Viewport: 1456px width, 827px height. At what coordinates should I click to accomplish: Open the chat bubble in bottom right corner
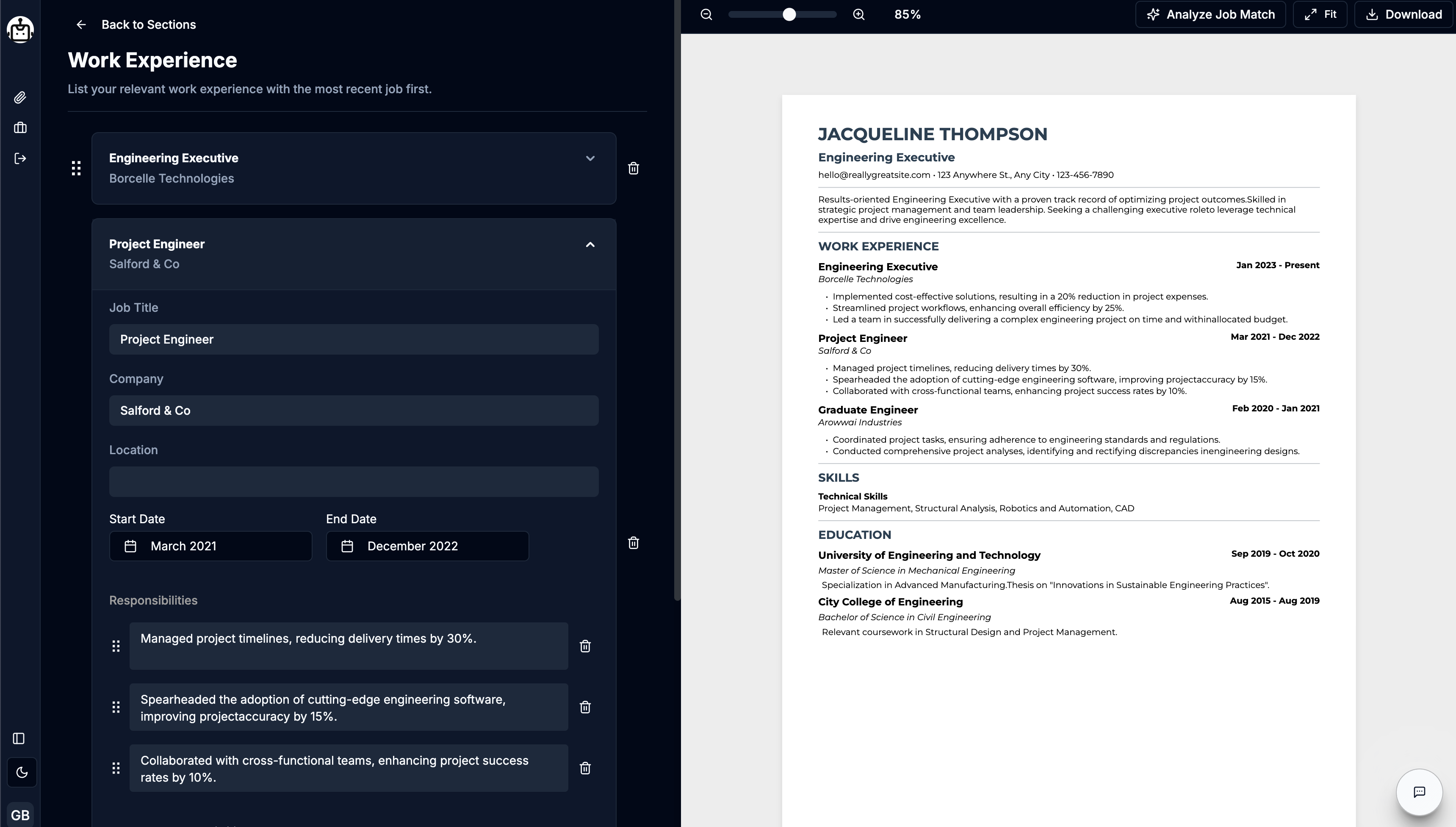[1420, 792]
